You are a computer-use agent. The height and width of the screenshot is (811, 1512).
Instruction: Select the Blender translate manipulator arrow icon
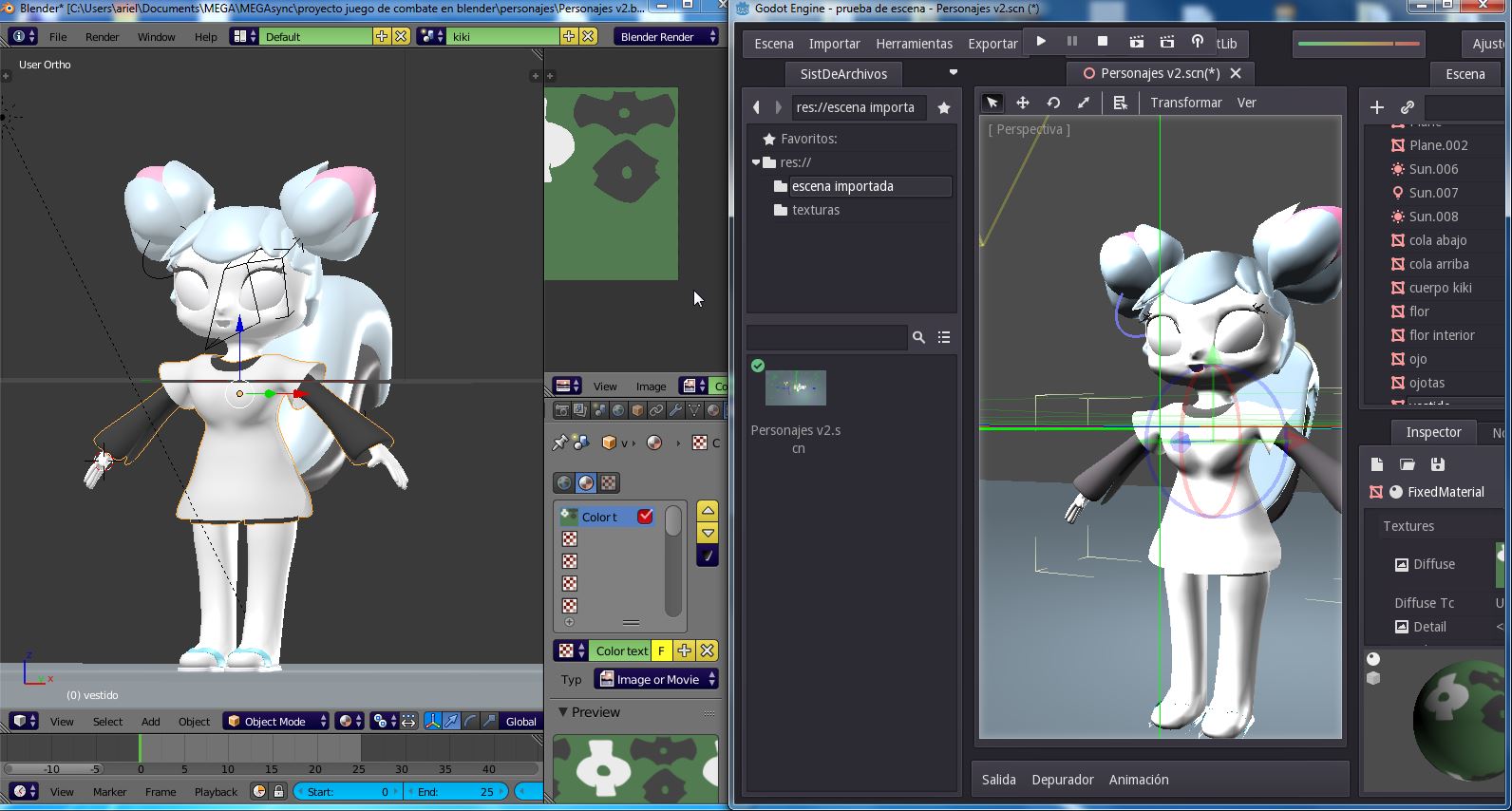(451, 722)
